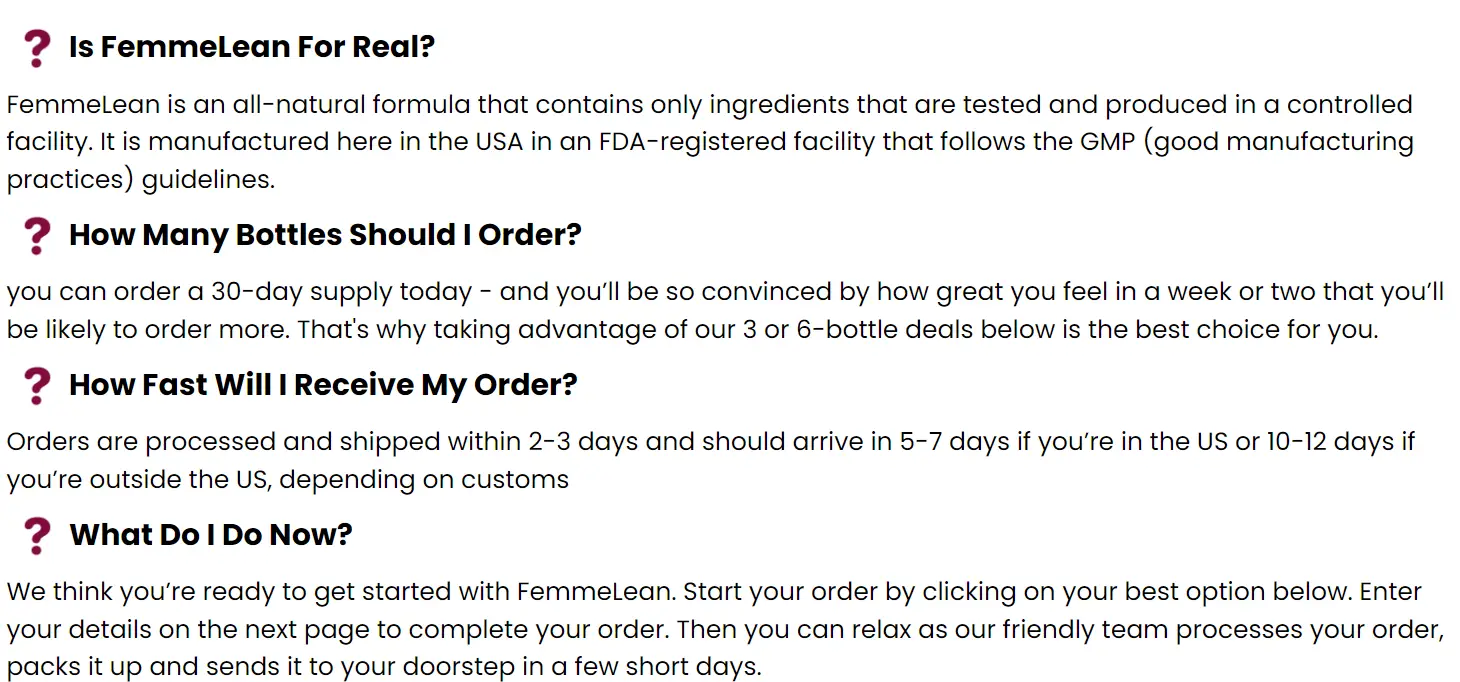Click the line 'you're outside the US, depending on customs'
Viewport: 1460px width, 682px height.
click(x=287, y=480)
